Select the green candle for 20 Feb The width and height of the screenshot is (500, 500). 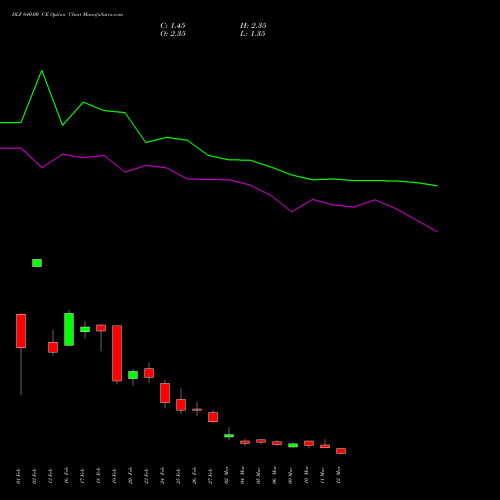(133, 375)
